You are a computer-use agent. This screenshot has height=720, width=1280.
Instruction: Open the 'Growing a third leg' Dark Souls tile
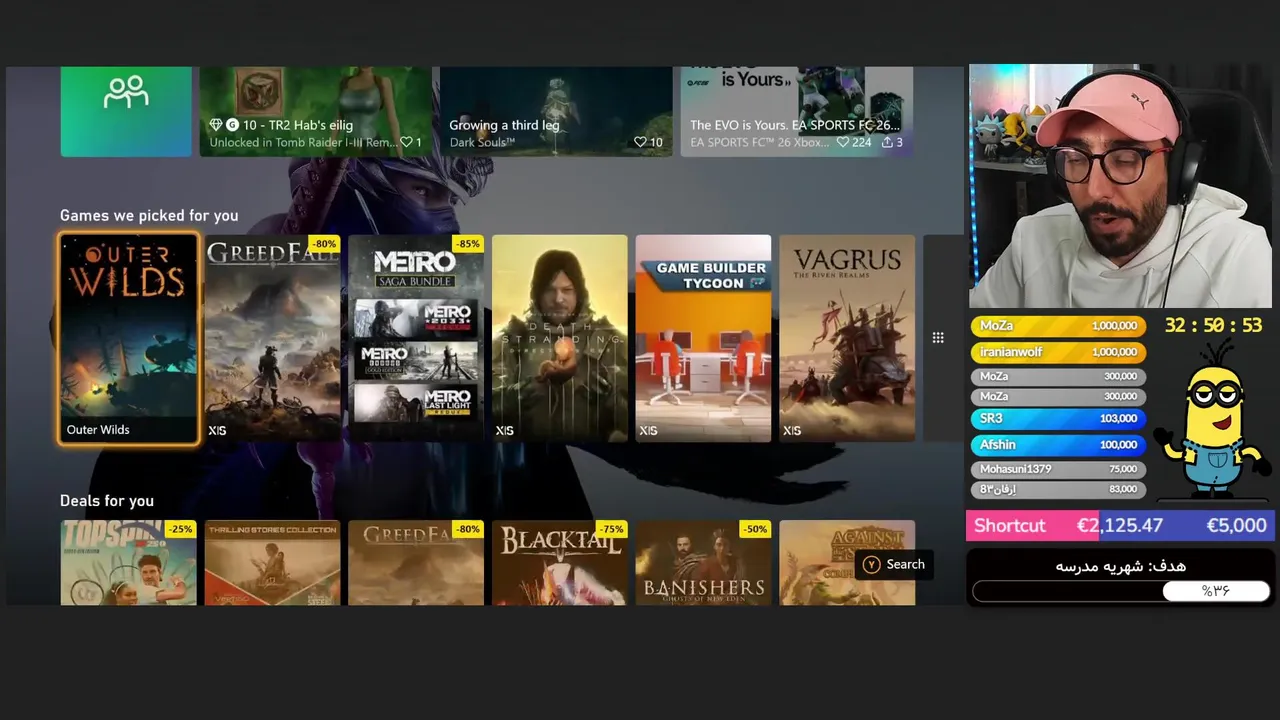(556, 111)
